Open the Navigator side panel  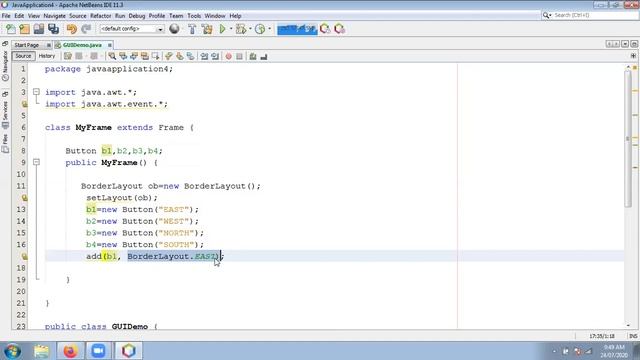[5, 65]
